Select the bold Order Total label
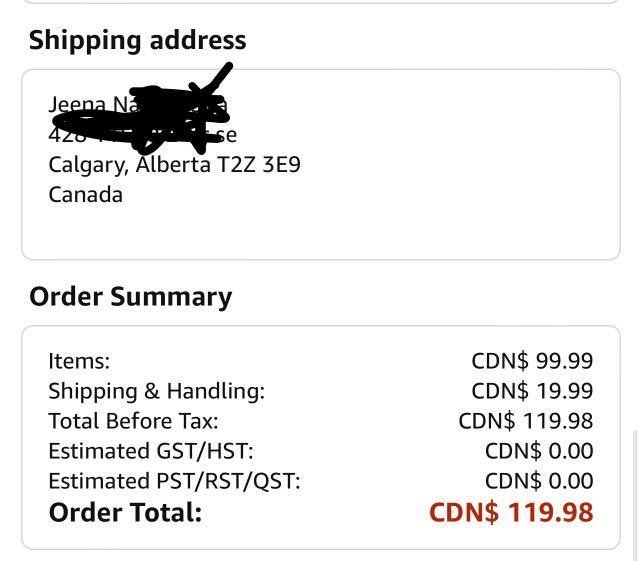Image resolution: width=640 pixels, height=561 pixels. (x=125, y=512)
